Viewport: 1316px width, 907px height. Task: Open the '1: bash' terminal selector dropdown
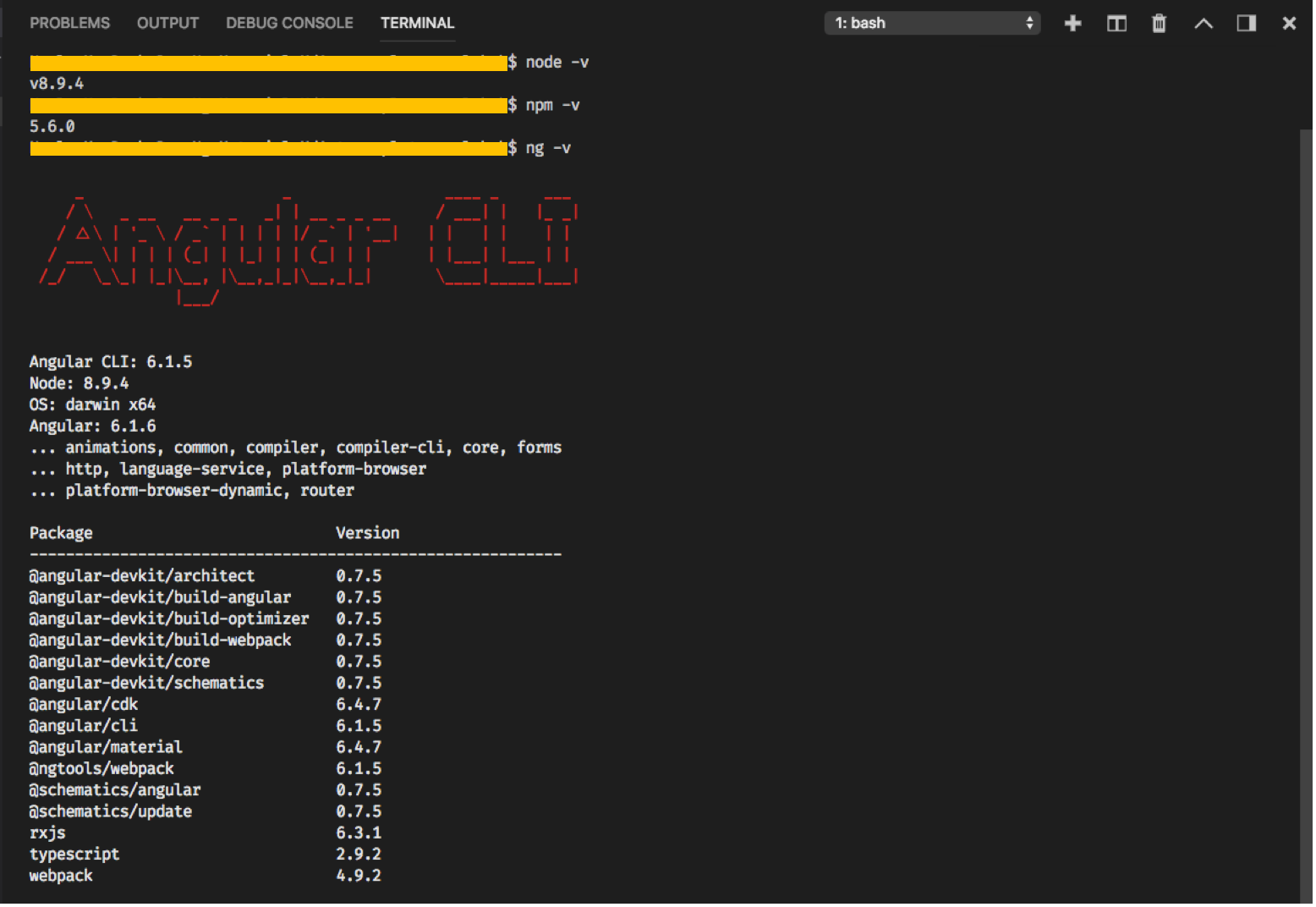coord(932,23)
